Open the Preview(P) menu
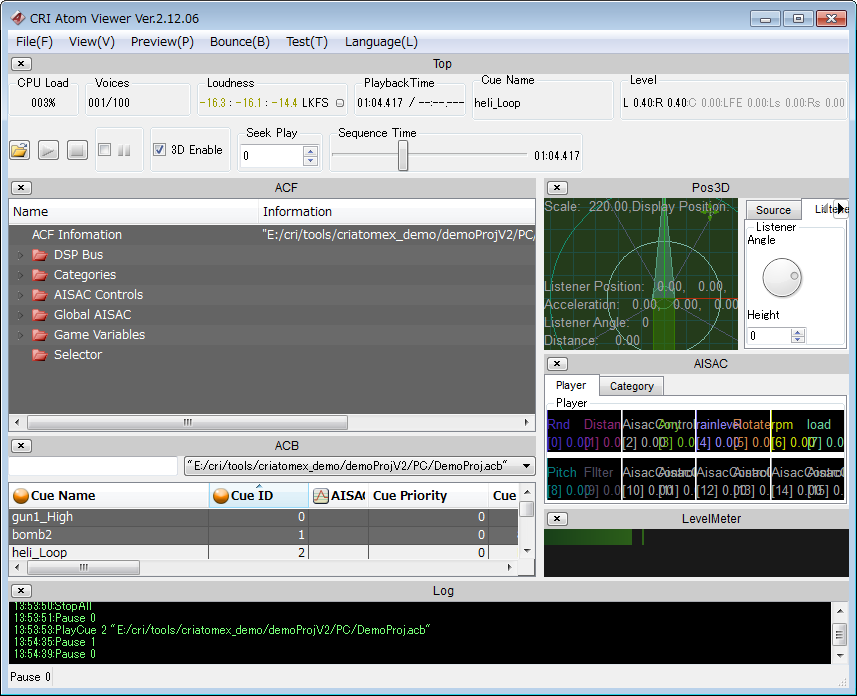857x696 pixels. tap(162, 42)
